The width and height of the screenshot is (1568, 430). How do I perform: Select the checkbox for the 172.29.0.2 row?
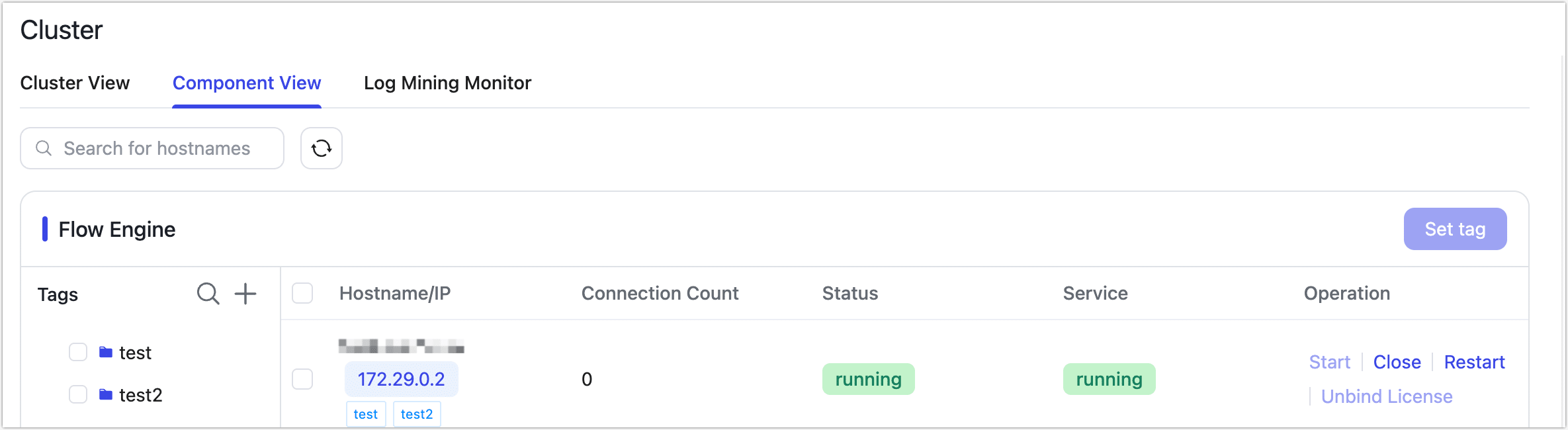click(302, 379)
